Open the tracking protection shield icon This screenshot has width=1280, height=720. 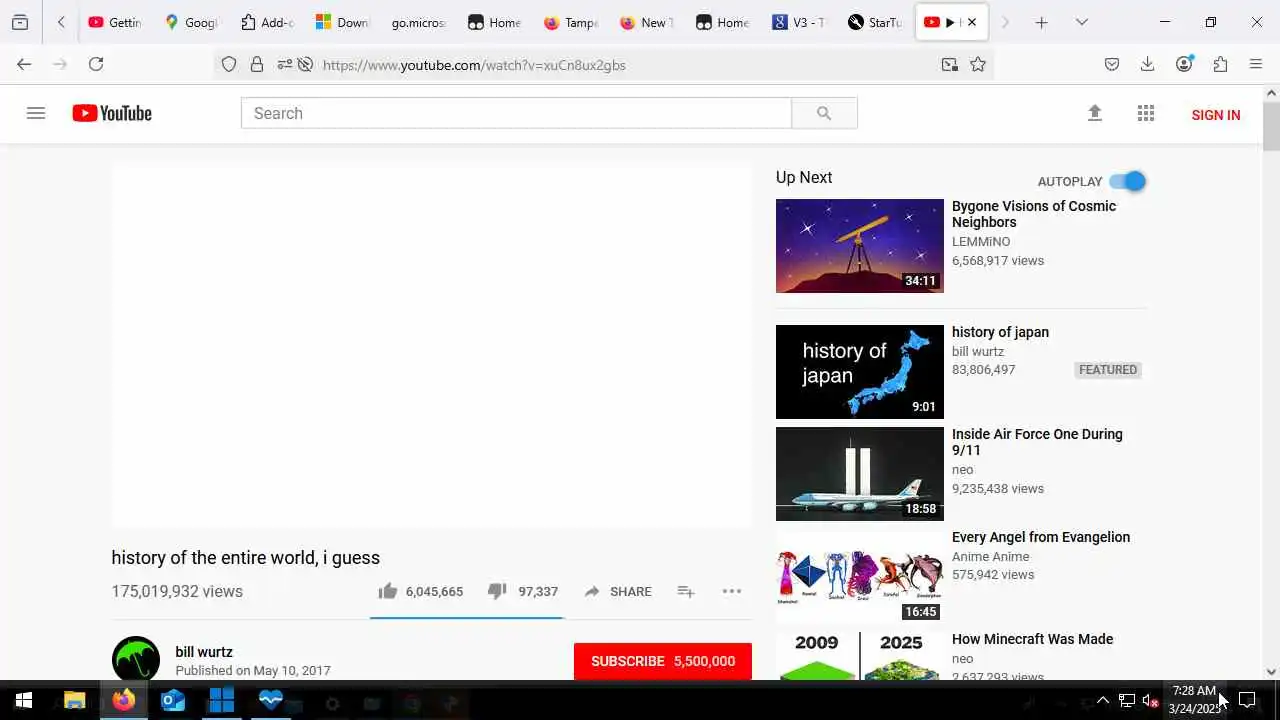(x=229, y=64)
